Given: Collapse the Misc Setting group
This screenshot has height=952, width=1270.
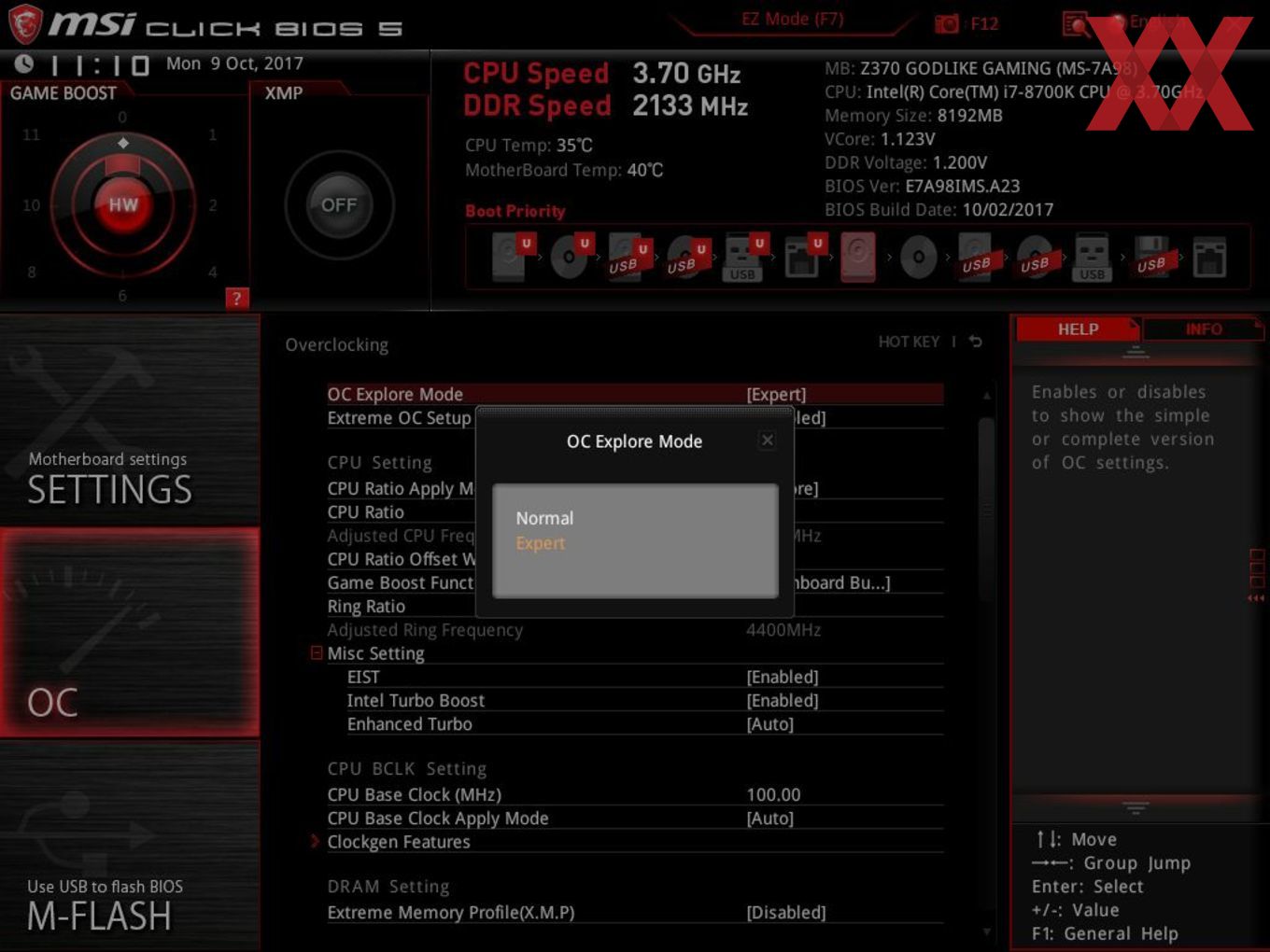Looking at the screenshot, I should (317, 653).
